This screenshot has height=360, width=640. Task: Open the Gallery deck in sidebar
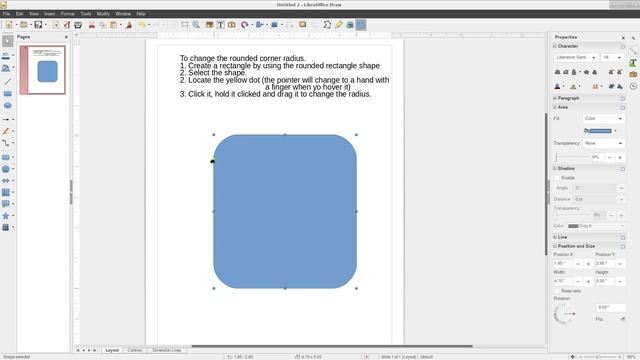pyautogui.click(x=633, y=74)
